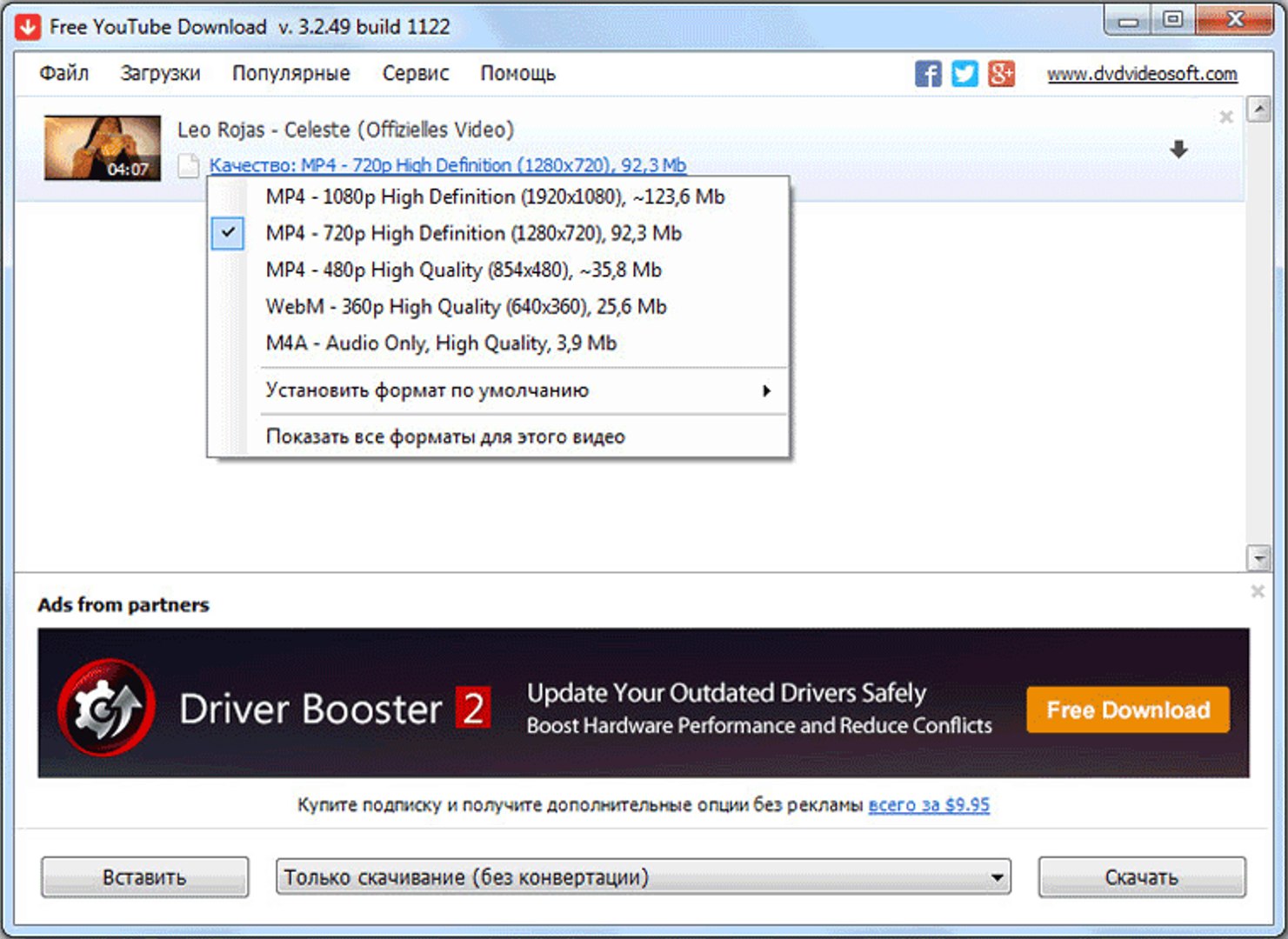The image size is (1288, 939).
Task: Open the всего за $9.95 subscription link
Action: coord(929,805)
